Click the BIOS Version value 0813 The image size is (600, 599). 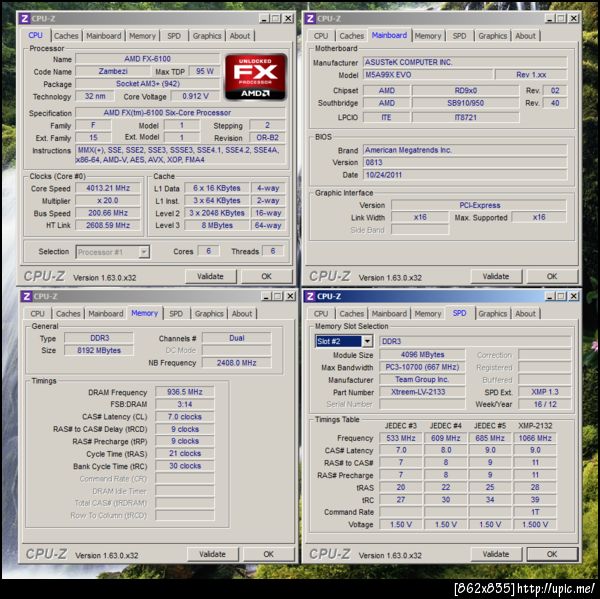pos(465,163)
